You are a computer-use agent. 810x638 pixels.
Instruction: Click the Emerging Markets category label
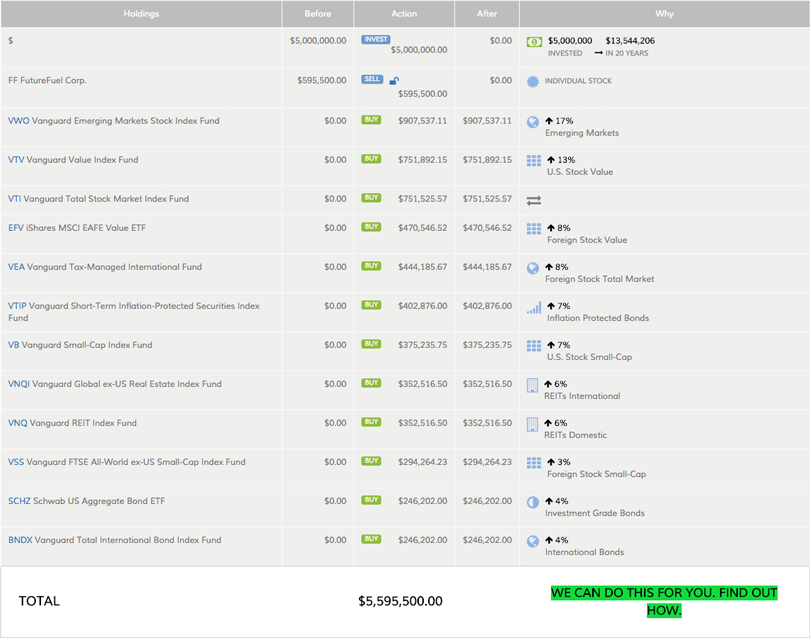click(582, 133)
